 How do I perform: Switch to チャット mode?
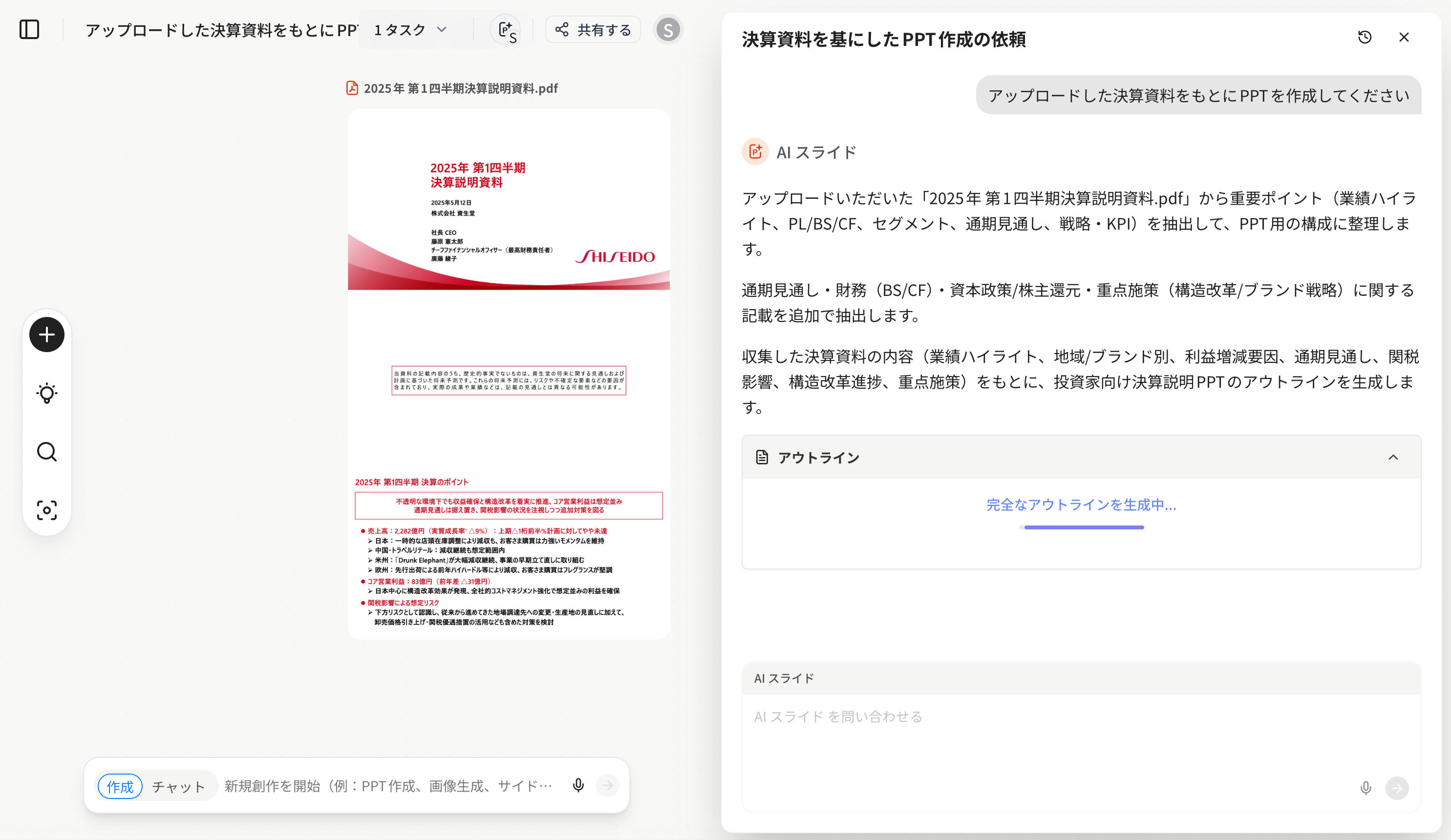(178, 785)
